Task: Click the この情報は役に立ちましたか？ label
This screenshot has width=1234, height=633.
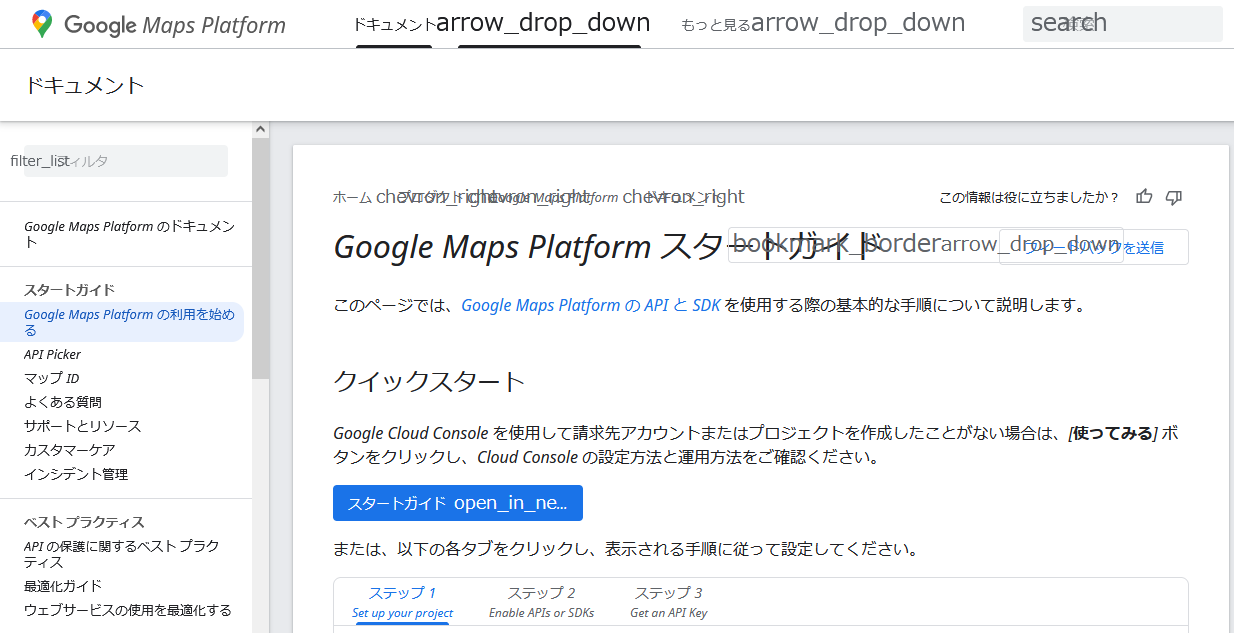Action: [1030, 197]
